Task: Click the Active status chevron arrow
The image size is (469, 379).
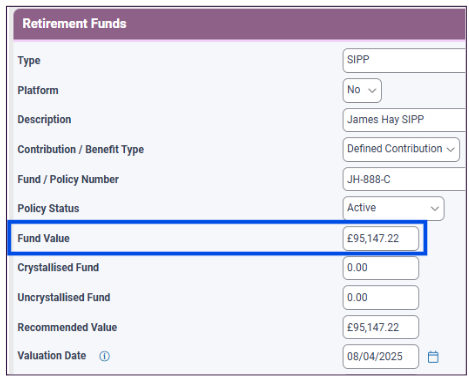Action: (x=435, y=209)
